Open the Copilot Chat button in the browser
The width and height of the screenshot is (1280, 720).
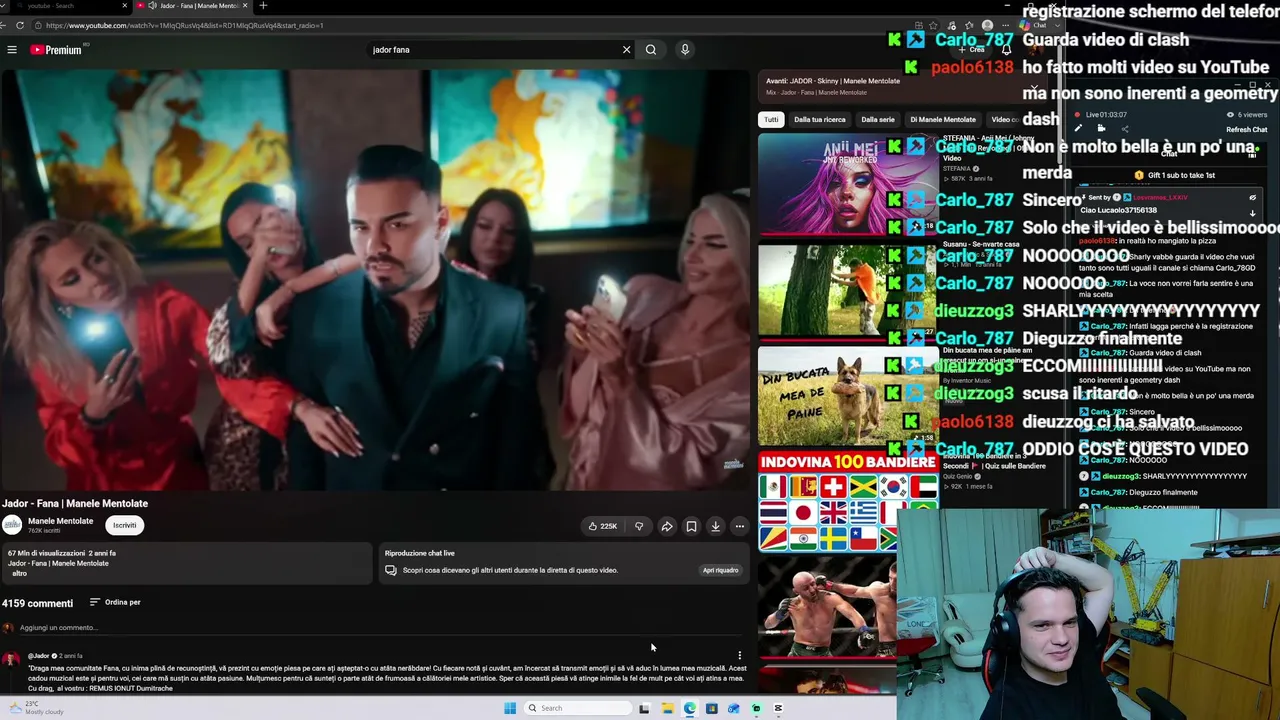[x=1032, y=25]
